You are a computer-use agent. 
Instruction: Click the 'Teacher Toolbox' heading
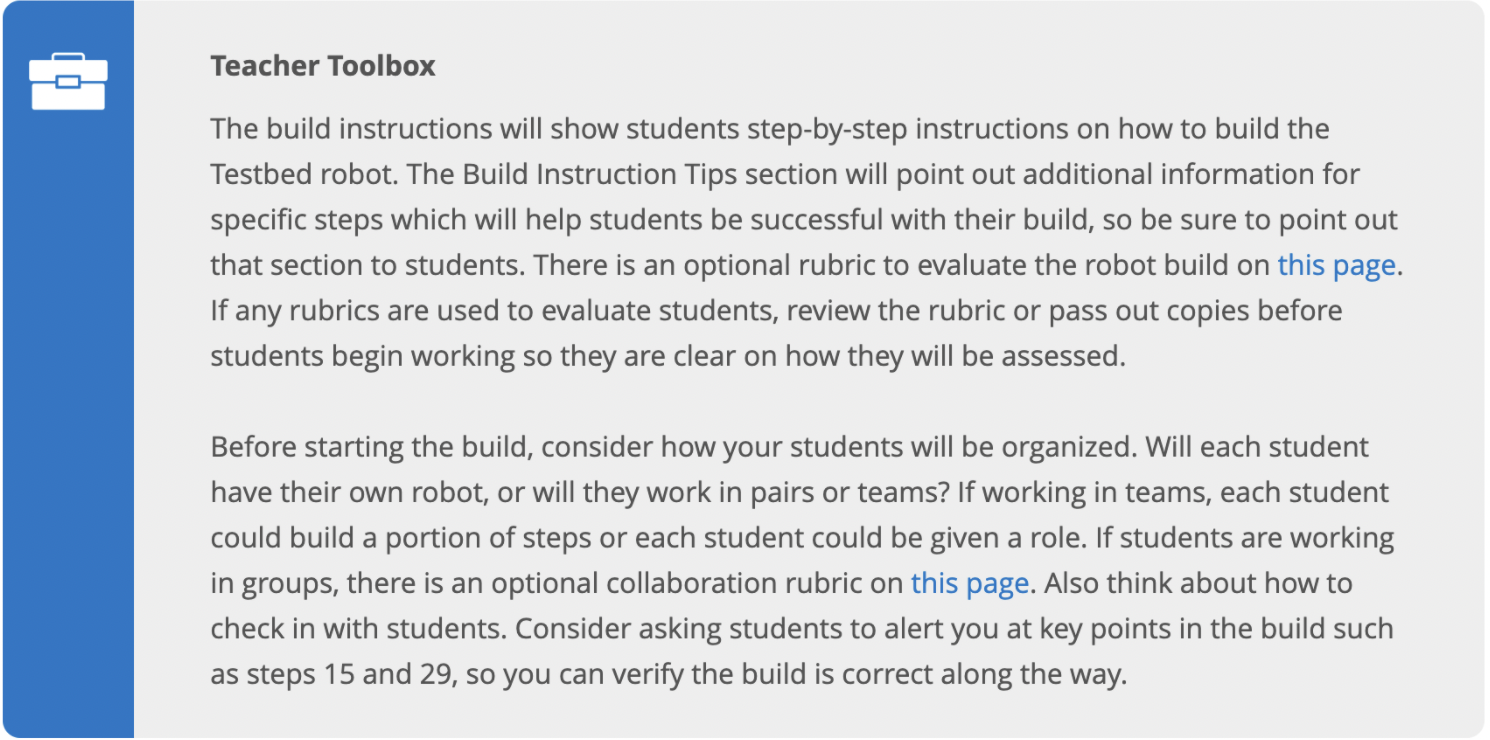pos(323,66)
